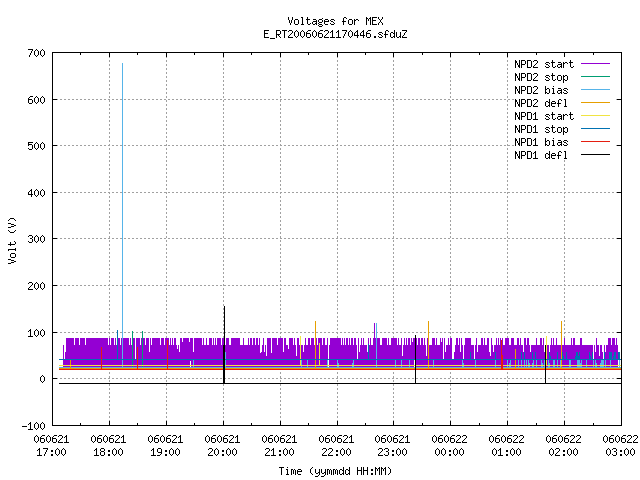The image size is (640, 480).
Task: Click the 'NPD2 defl' legend label
Action: [x=541, y=103]
